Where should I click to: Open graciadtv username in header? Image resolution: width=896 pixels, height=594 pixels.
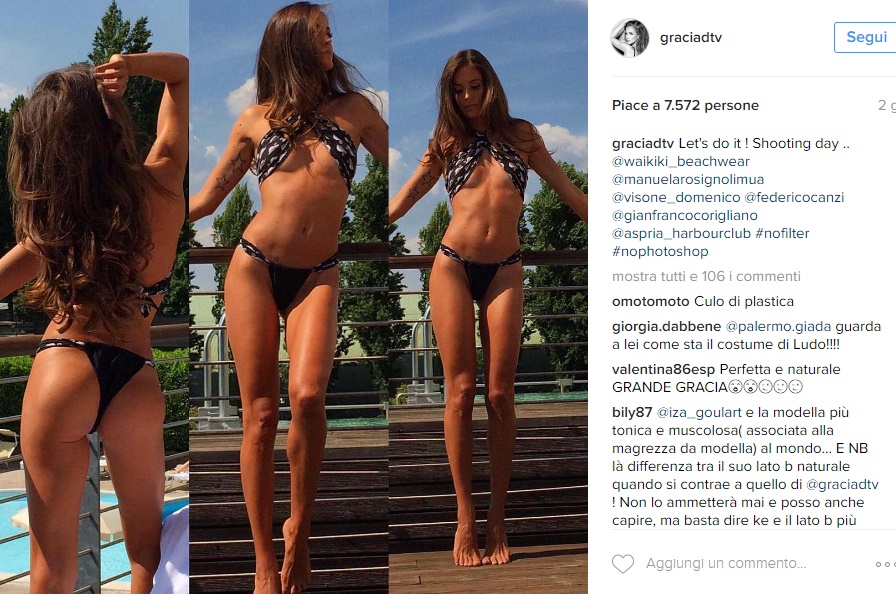click(x=690, y=38)
